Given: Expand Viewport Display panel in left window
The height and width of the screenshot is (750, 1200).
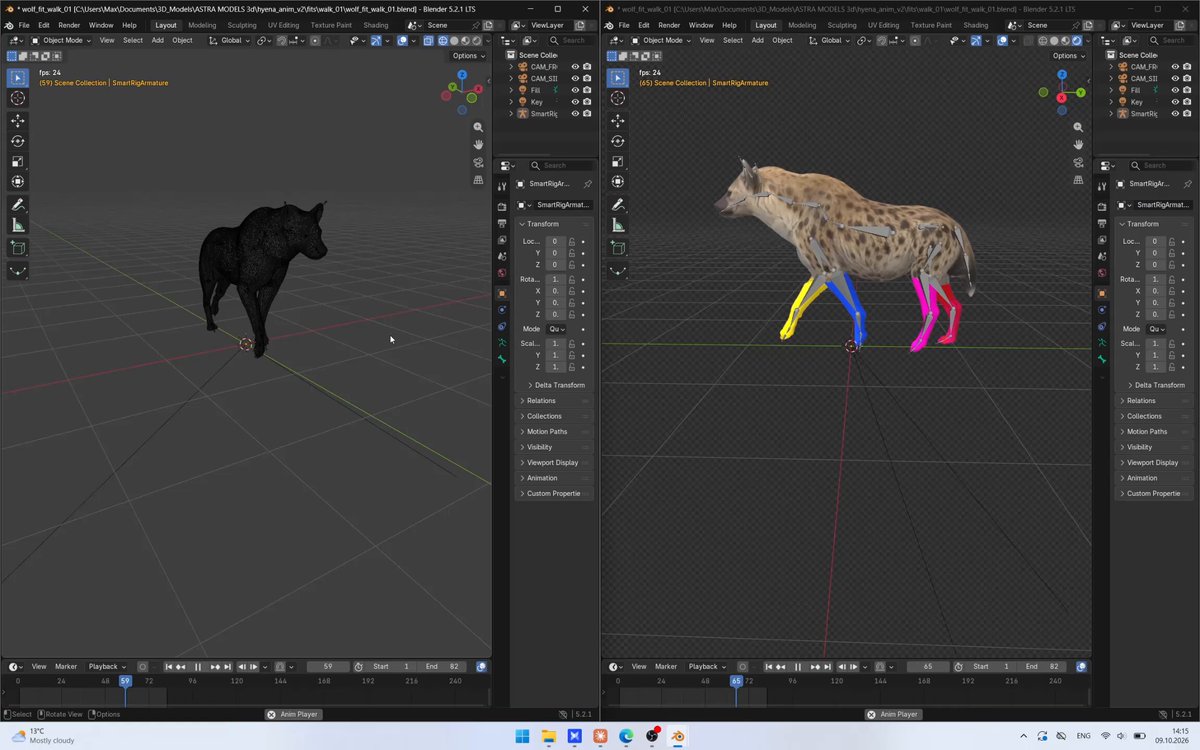Looking at the screenshot, I should (555, 463).
